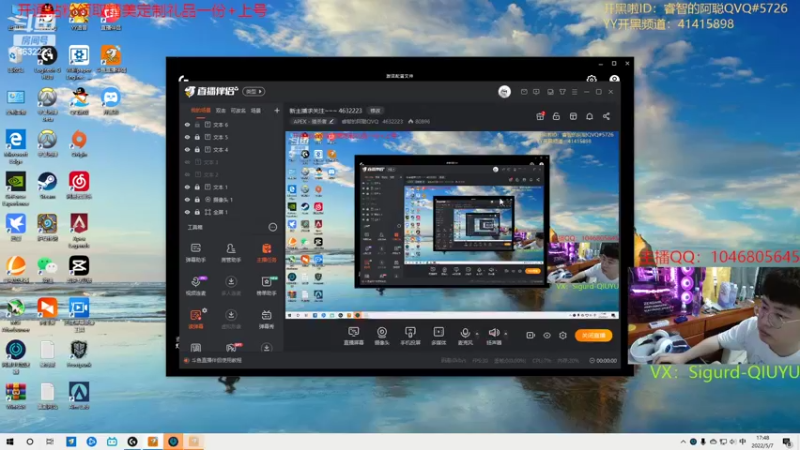Open Steam desktop shortcut
The image size is (800, 450).
coord(47,185)
